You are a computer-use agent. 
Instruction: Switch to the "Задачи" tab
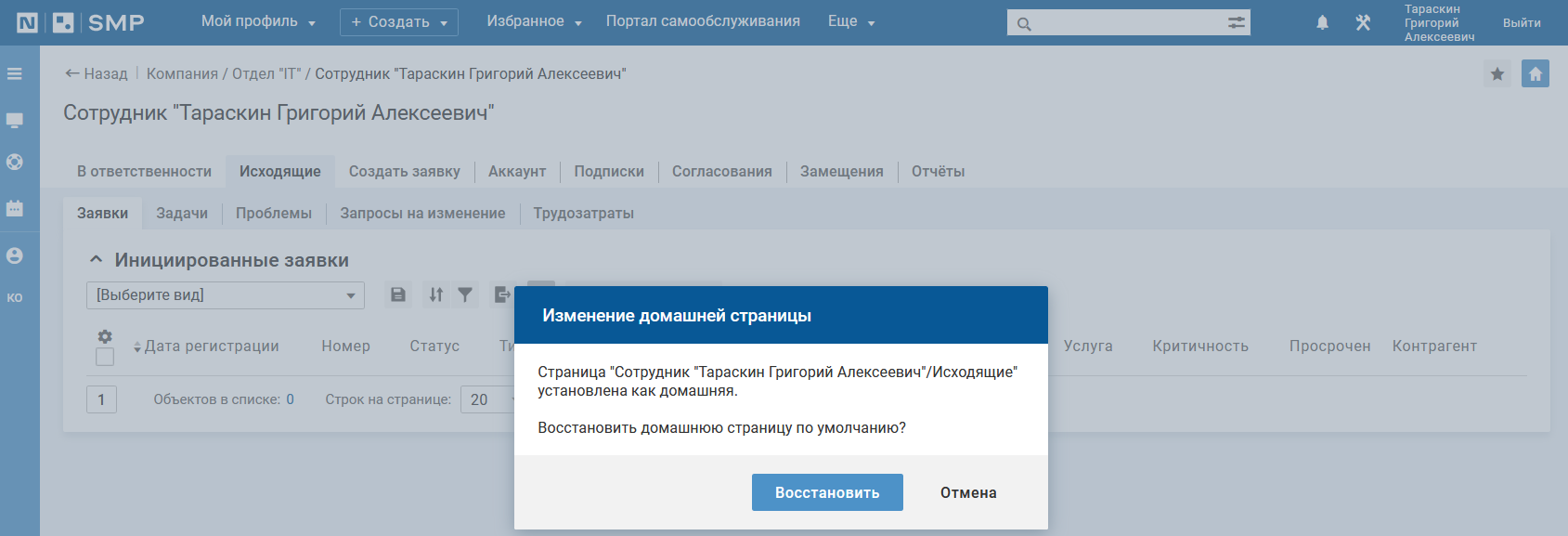(182, 214)
